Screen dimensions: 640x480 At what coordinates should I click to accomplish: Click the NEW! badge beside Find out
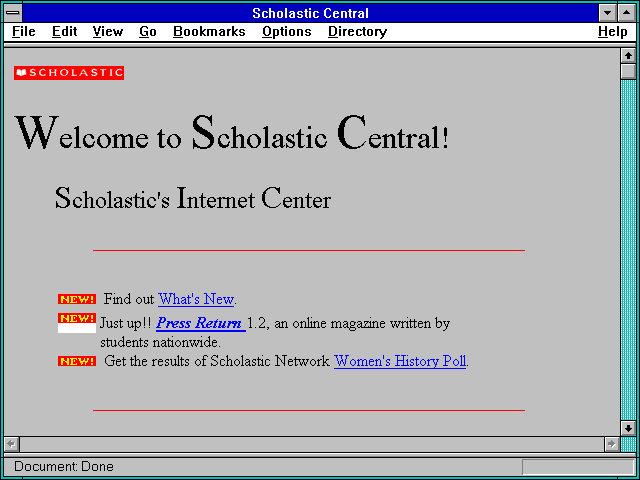tap(77, 299)
